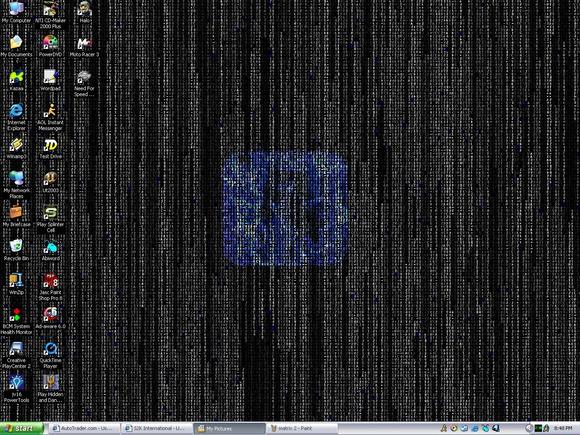The height and width of the screenshot is (435, 580).
Task: Launch Creative PlayCenter 2 shortcut
Action: [x=16, y=354]
